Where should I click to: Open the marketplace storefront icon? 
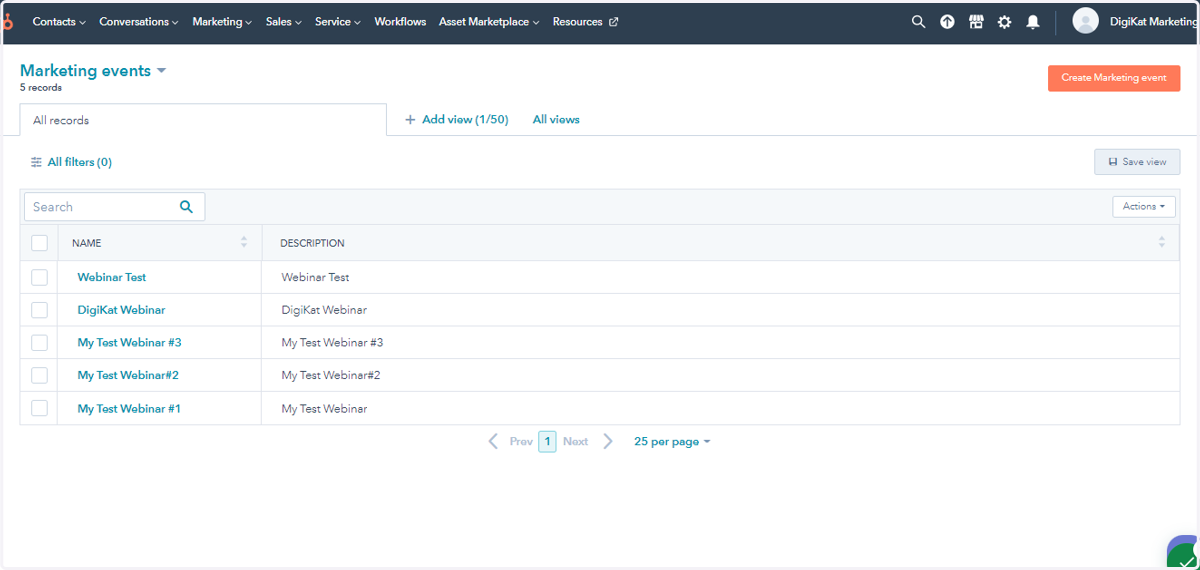coord(976,21)
